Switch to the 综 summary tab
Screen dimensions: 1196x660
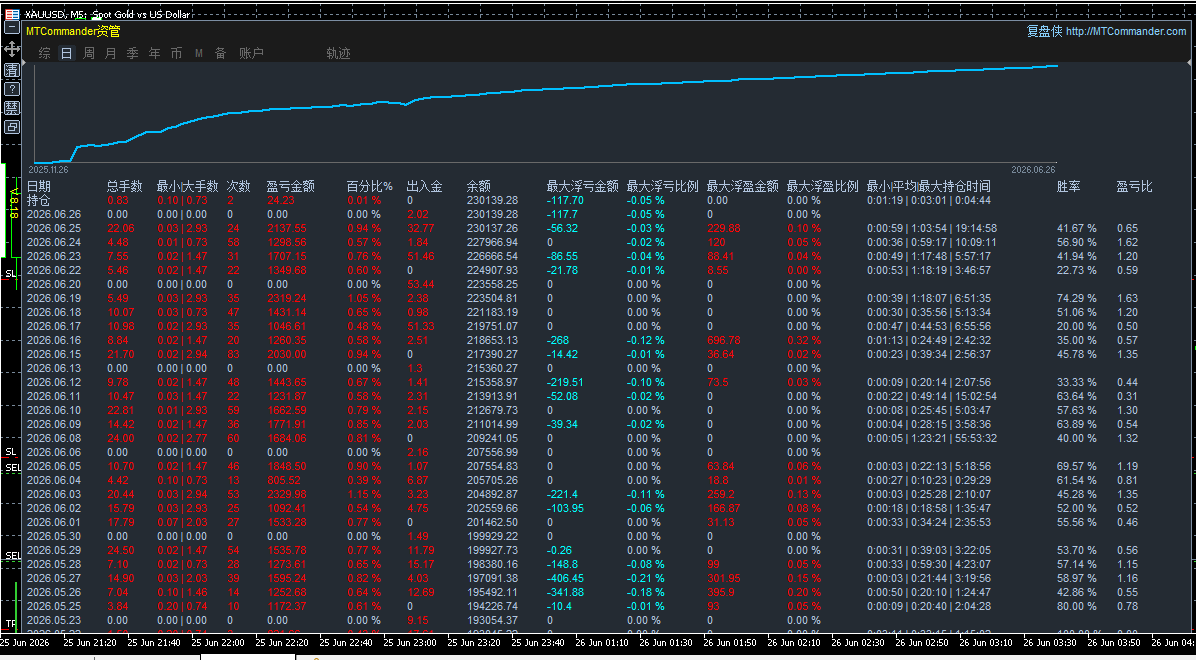pyautogui.click(x=44, y=53)
